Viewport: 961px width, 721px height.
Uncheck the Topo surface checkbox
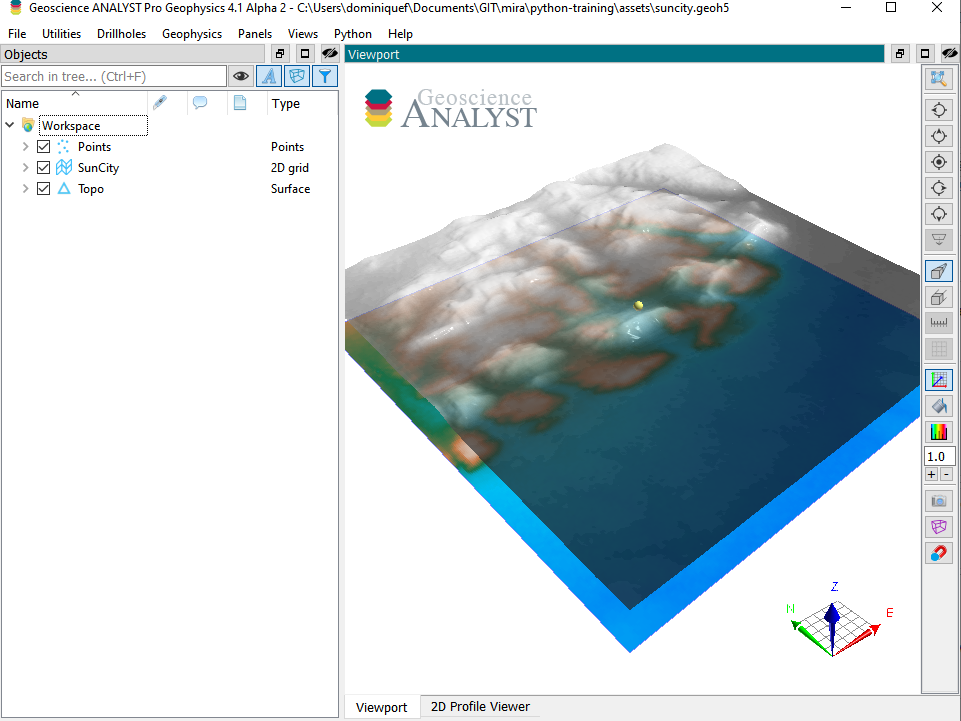[x=44, y=188]
